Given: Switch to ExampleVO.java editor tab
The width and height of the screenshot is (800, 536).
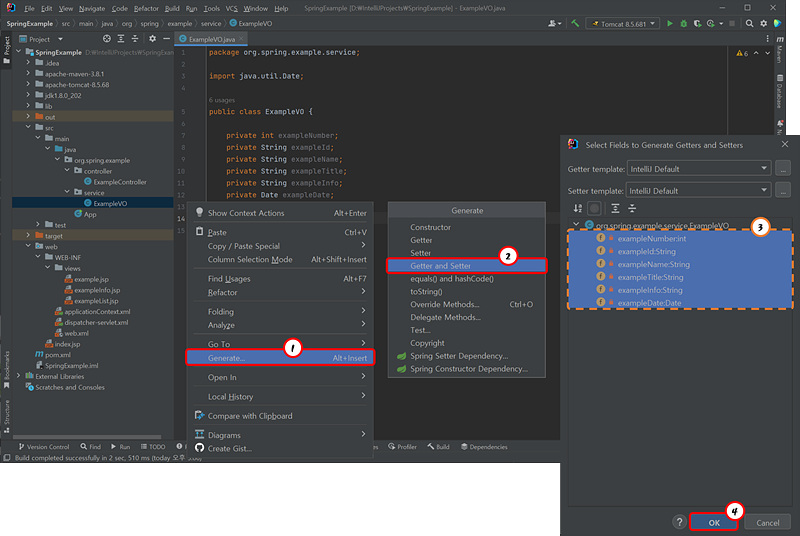Looking at the screenshot, I should click(x=211, y=39).
